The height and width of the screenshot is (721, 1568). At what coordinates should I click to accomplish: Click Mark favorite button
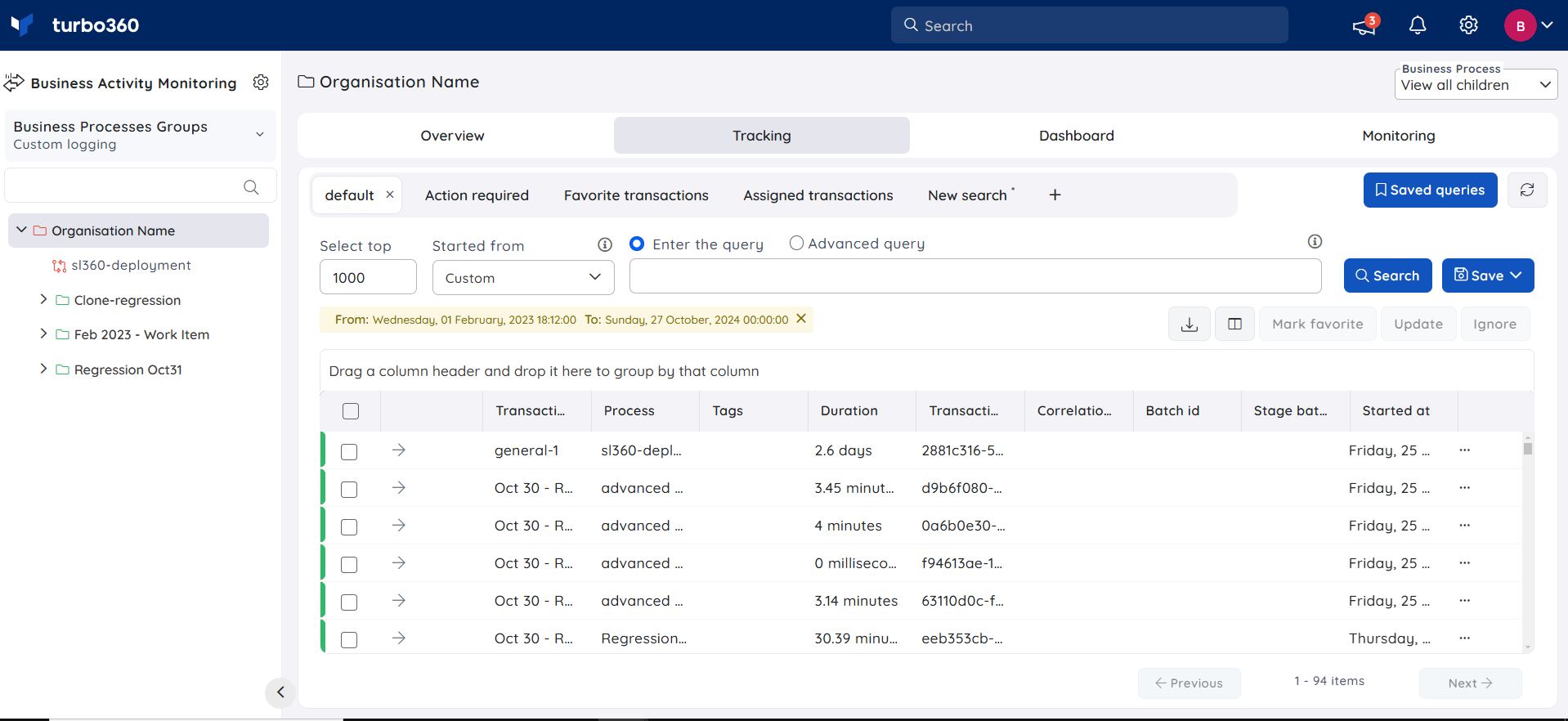[1317, 324]
